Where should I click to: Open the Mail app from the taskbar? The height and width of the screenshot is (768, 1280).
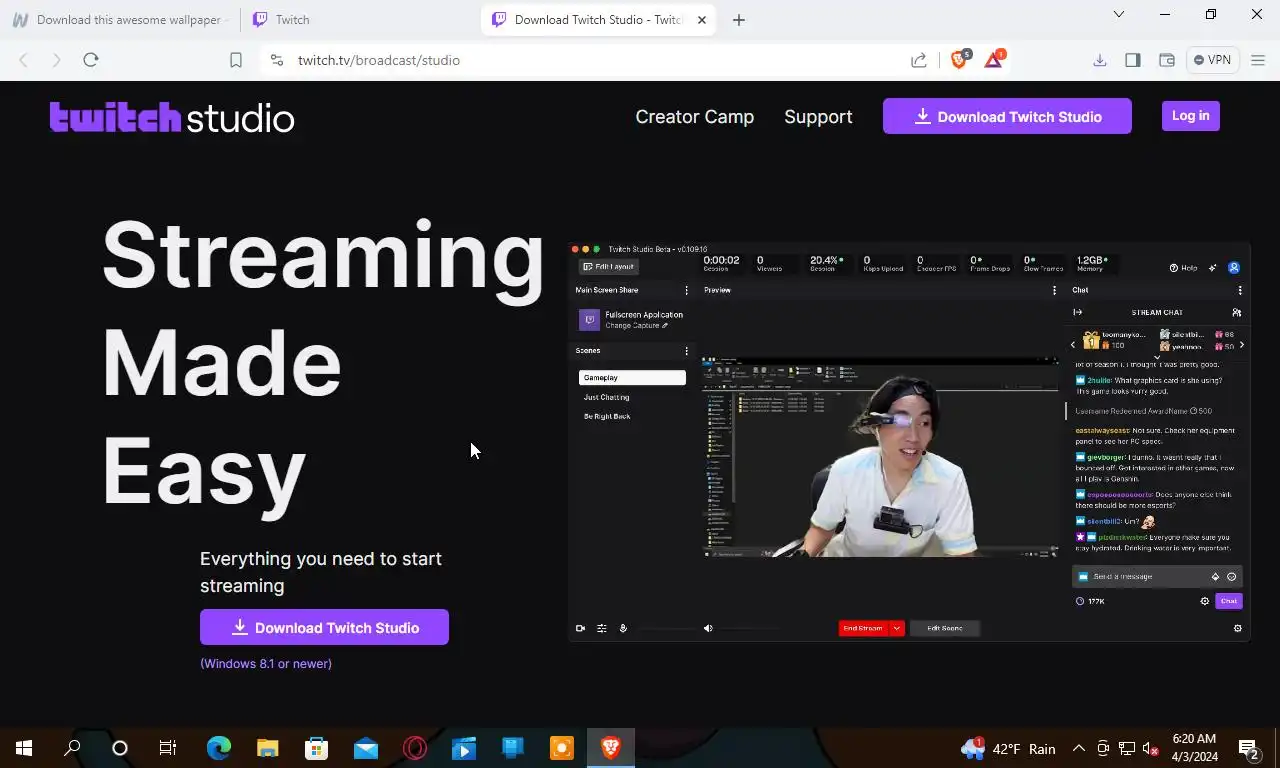[x=366, y=748]
